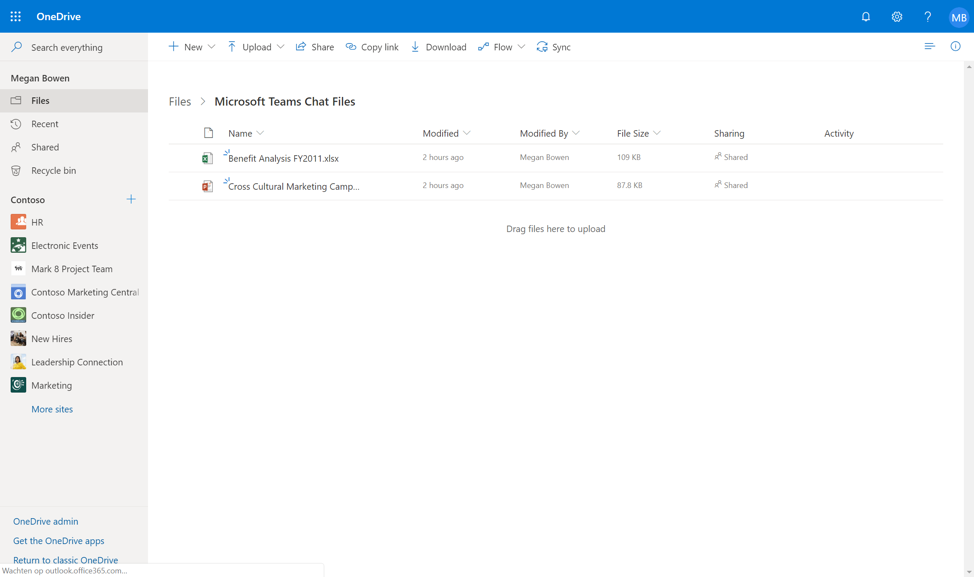Click the Contoso Marketing Central icon
The height and width of the screenshot is (577, 974).
(x=18, y=292)
